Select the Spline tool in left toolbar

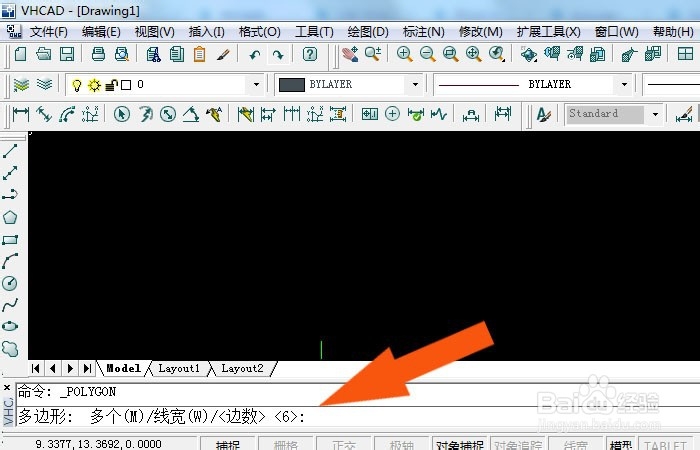[x=10, y=305]
